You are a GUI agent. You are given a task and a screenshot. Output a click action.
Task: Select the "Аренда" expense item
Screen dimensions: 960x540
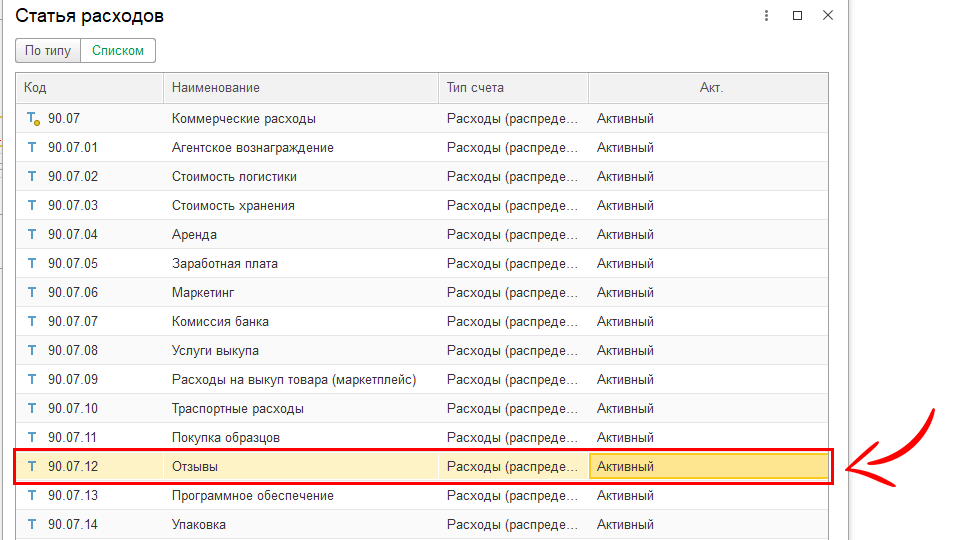[194, 235]
